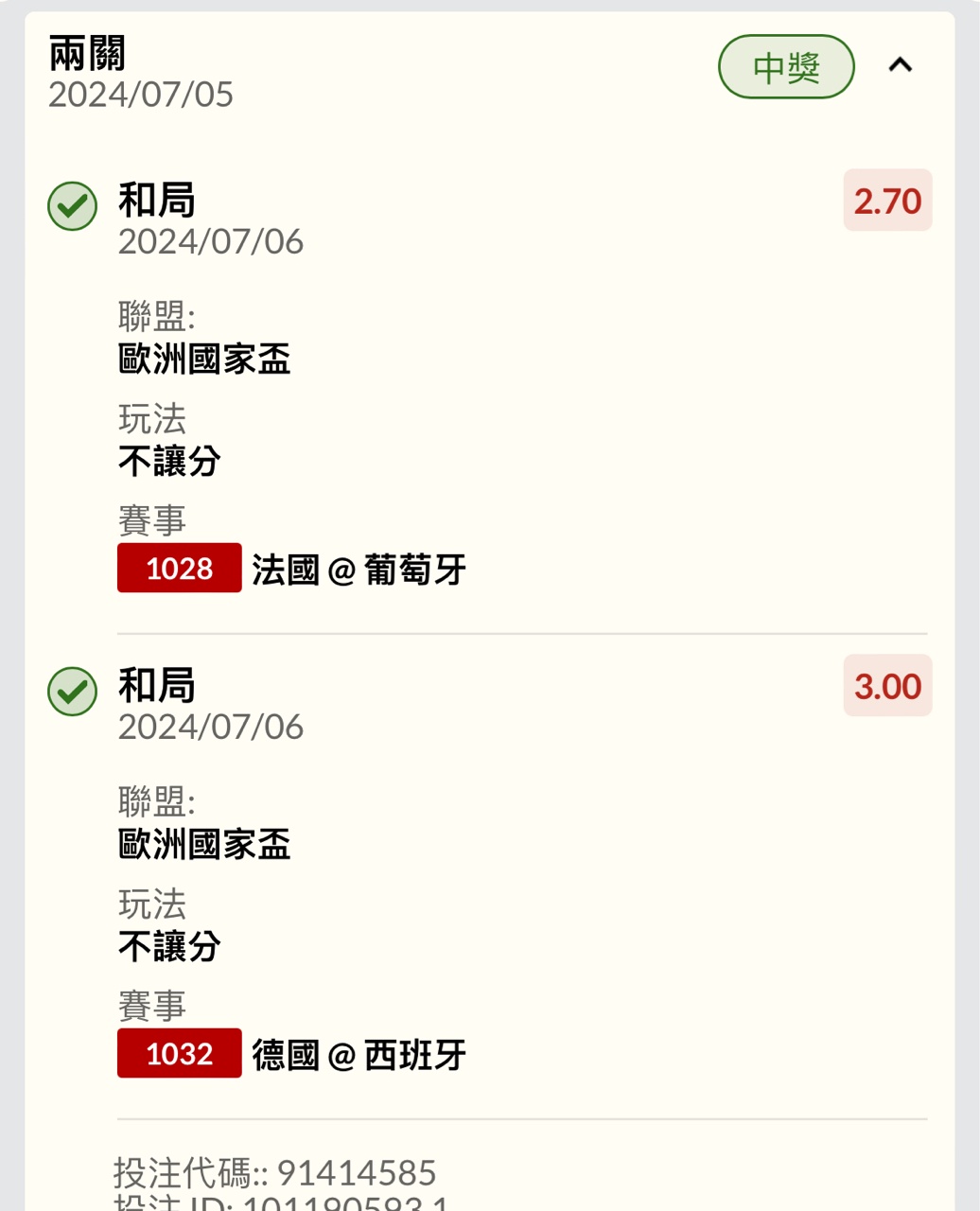This screenshot has height=1211, width=980.
Task: Select the 2.70 odds badge
Action: coord(887,201)
